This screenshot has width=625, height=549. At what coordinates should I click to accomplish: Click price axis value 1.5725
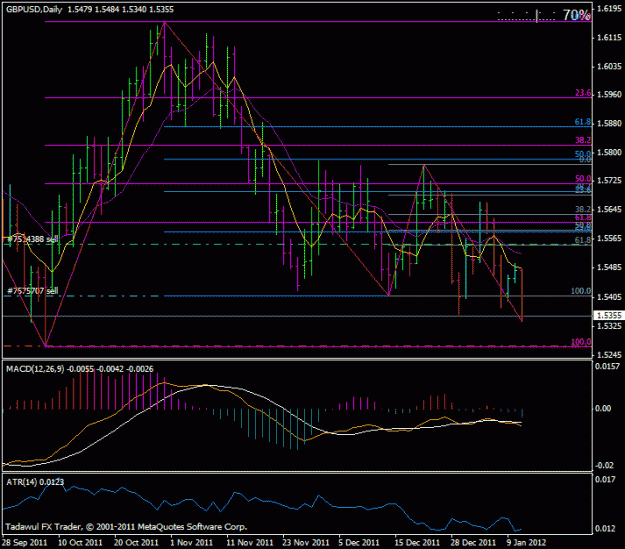609,181
